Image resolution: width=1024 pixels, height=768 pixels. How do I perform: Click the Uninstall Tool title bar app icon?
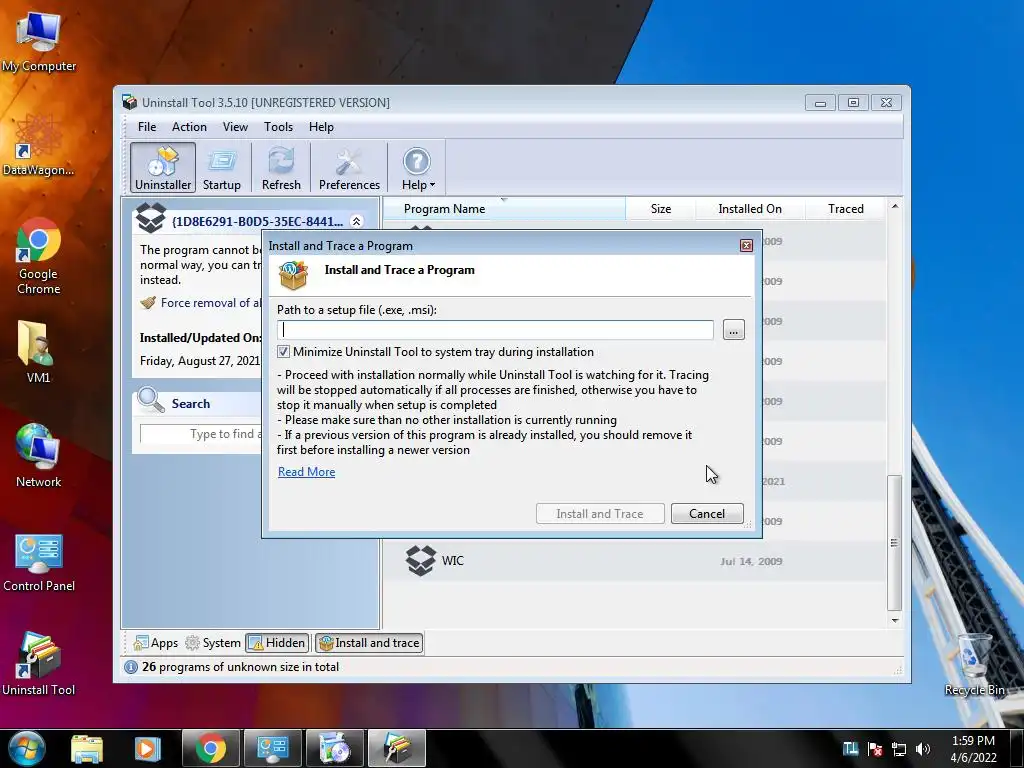[x=130, y=102]
